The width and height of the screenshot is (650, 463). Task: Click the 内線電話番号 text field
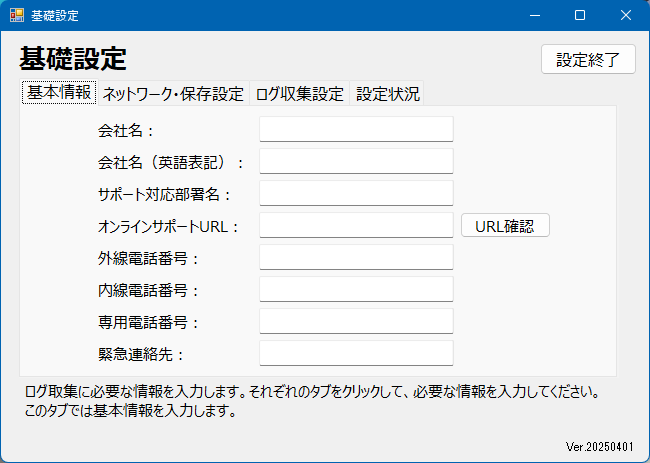356,290
